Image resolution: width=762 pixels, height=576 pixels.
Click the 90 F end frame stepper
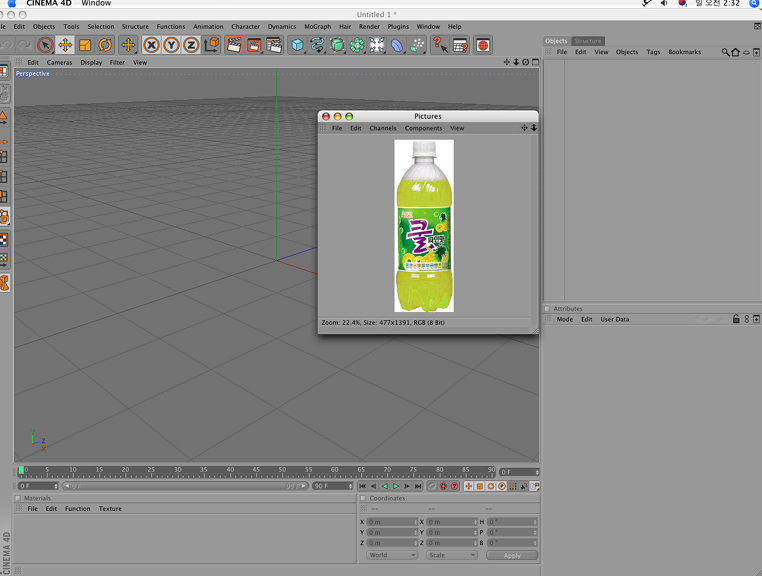[x=350, y=486]
